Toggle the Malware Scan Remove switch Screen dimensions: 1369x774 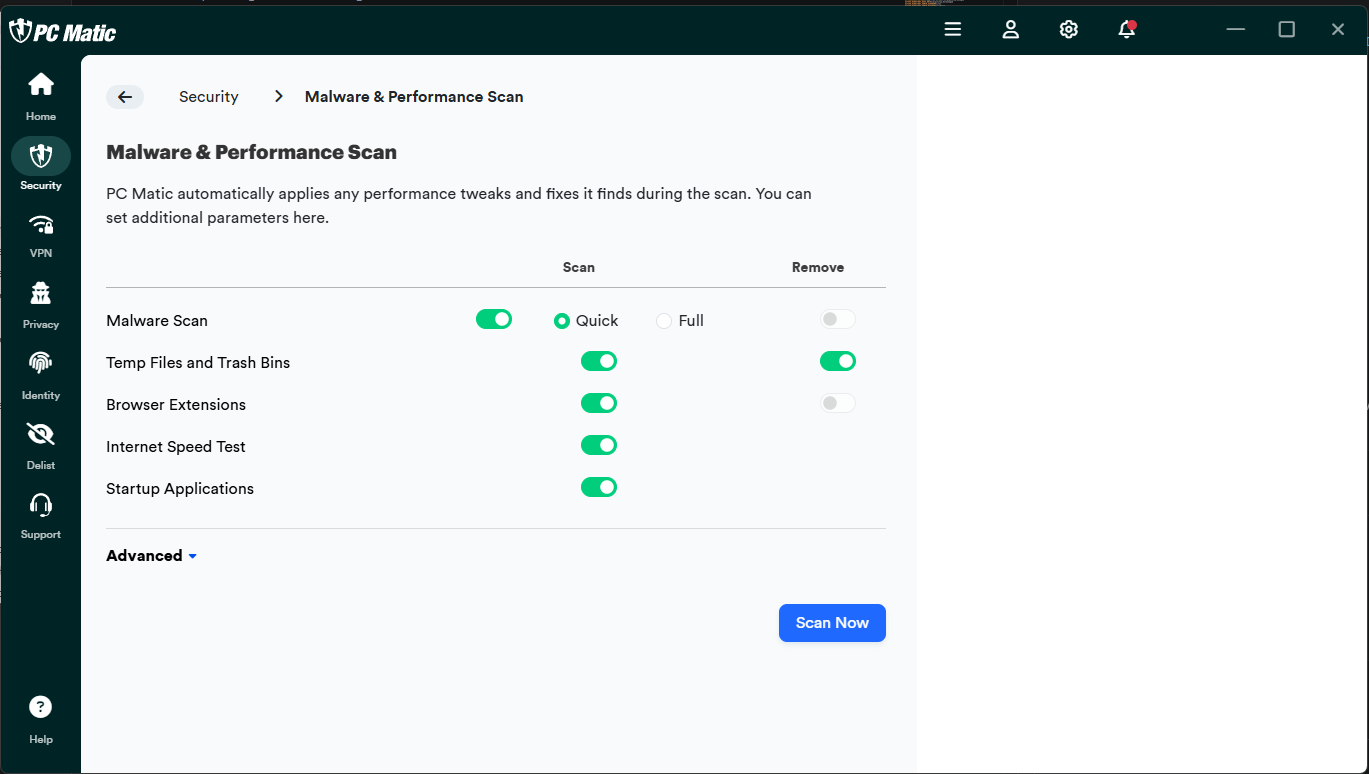tap(838, 319)
